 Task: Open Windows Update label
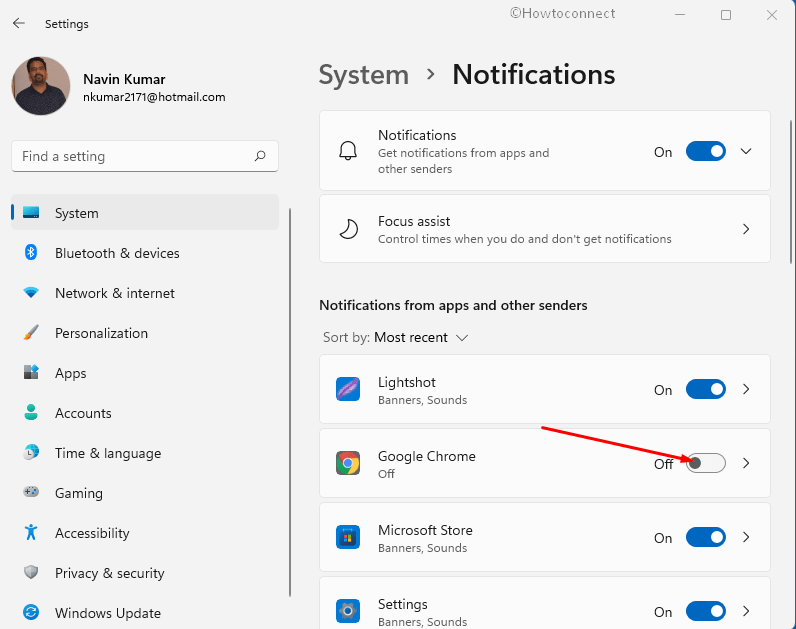click(x=108, y=613)
